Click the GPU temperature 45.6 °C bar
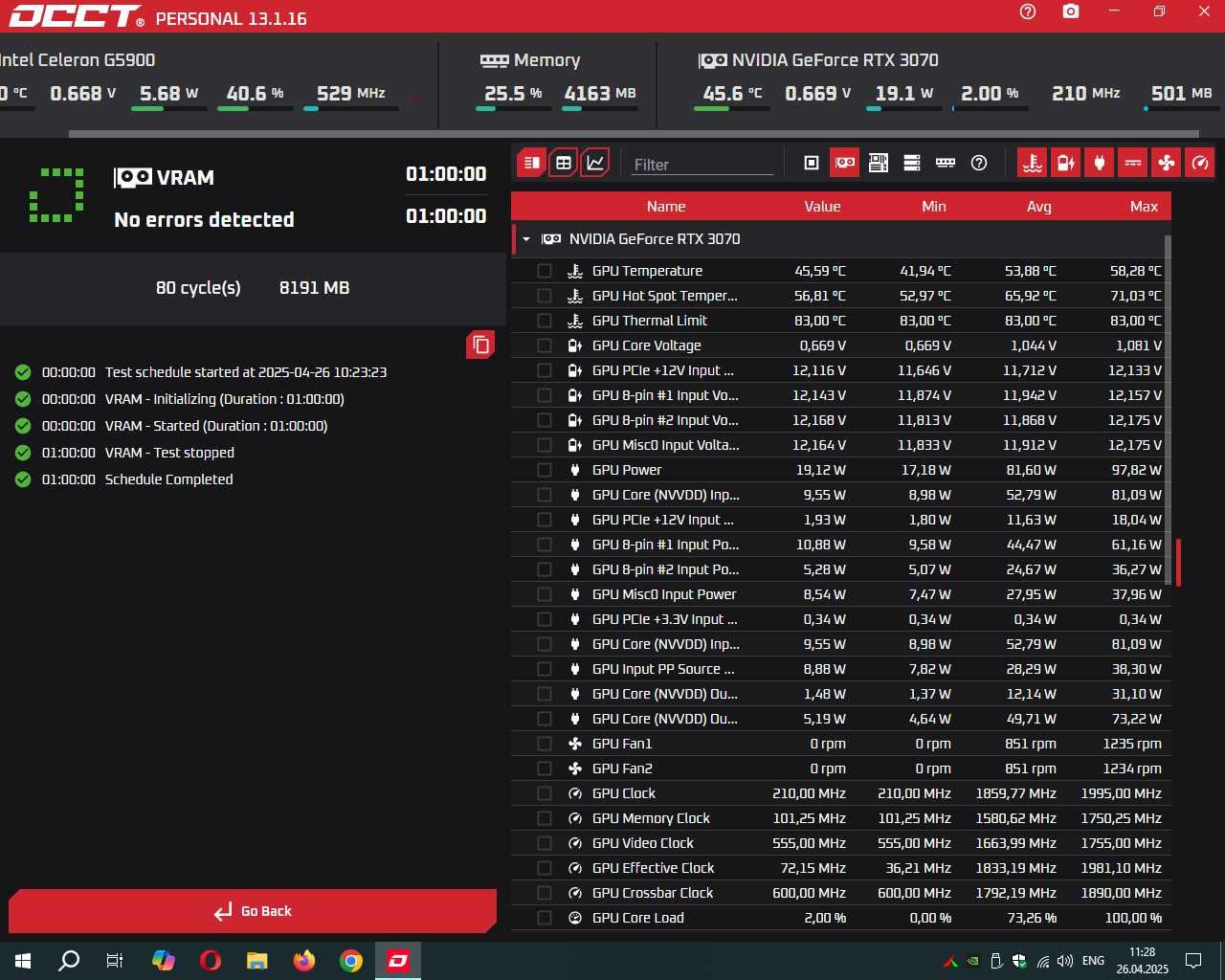 point(731,109)
